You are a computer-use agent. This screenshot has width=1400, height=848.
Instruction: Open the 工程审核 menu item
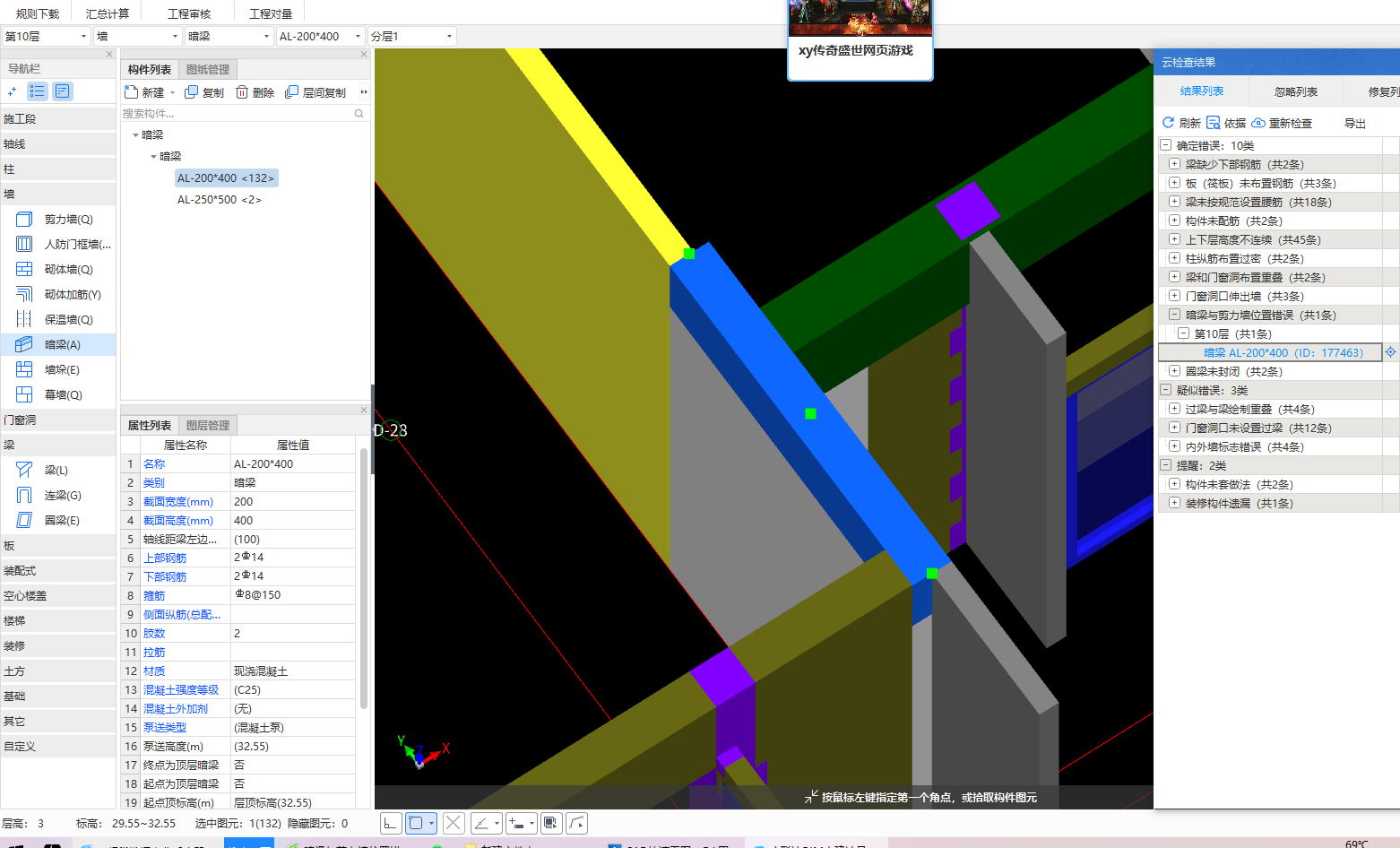[x=189, y=13]
